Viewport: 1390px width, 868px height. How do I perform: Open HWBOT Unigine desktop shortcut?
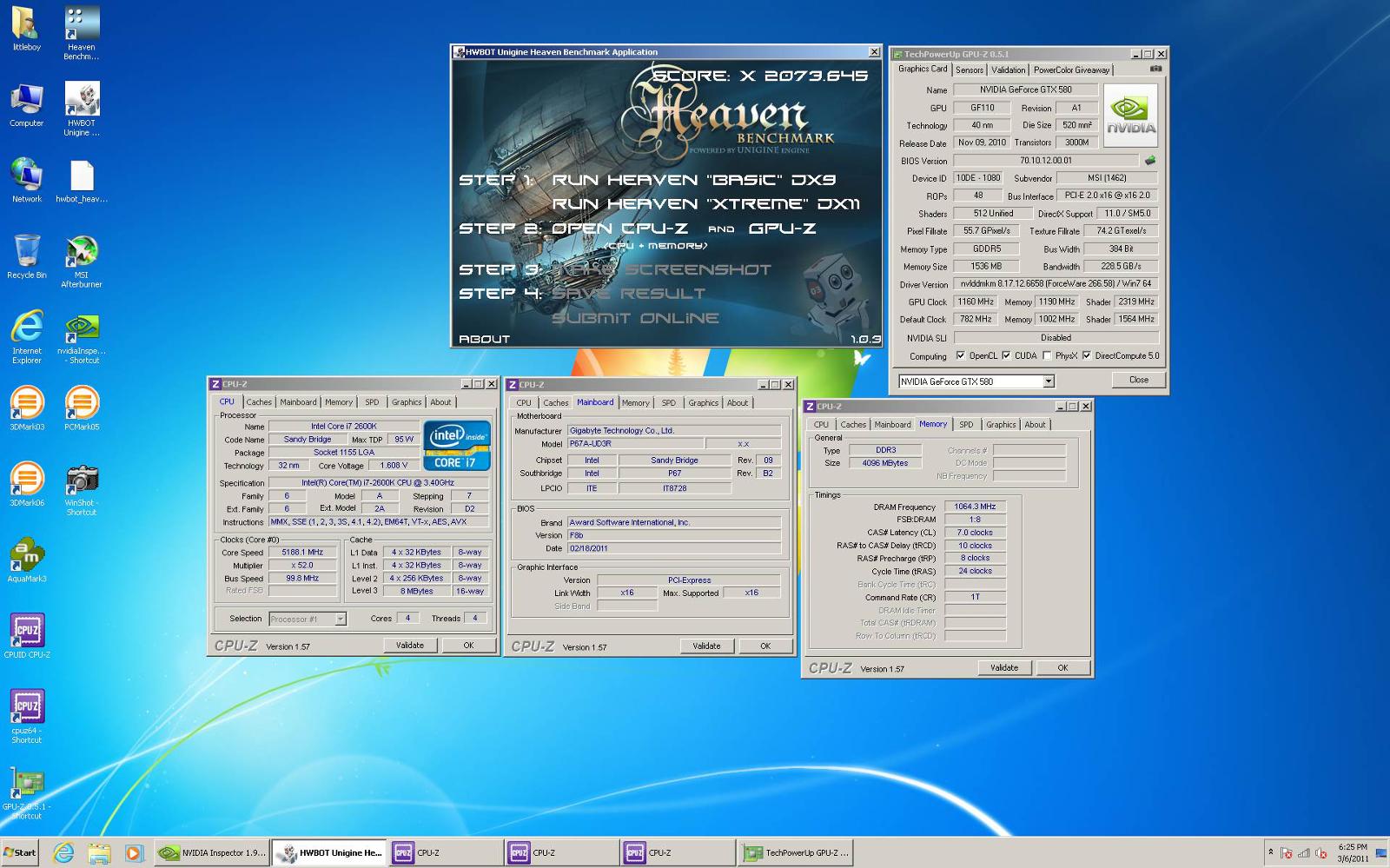[81, 109]
